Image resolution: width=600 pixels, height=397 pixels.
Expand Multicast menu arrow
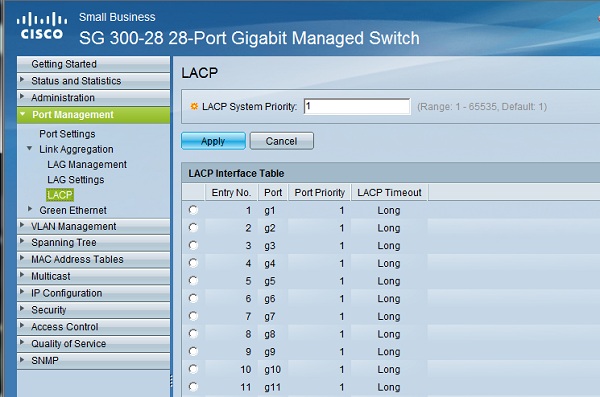click(x=22, y=275)
